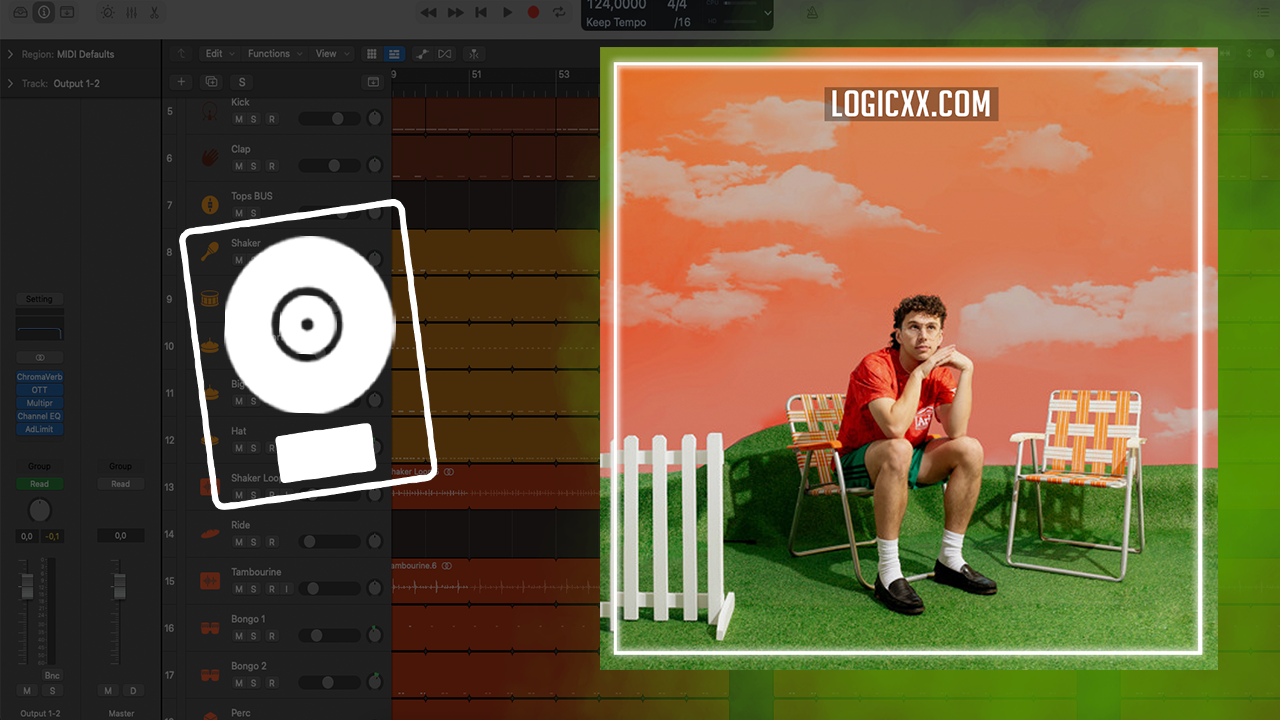Open the Edit menu
Screen dimensions: 1280x720
218,54
